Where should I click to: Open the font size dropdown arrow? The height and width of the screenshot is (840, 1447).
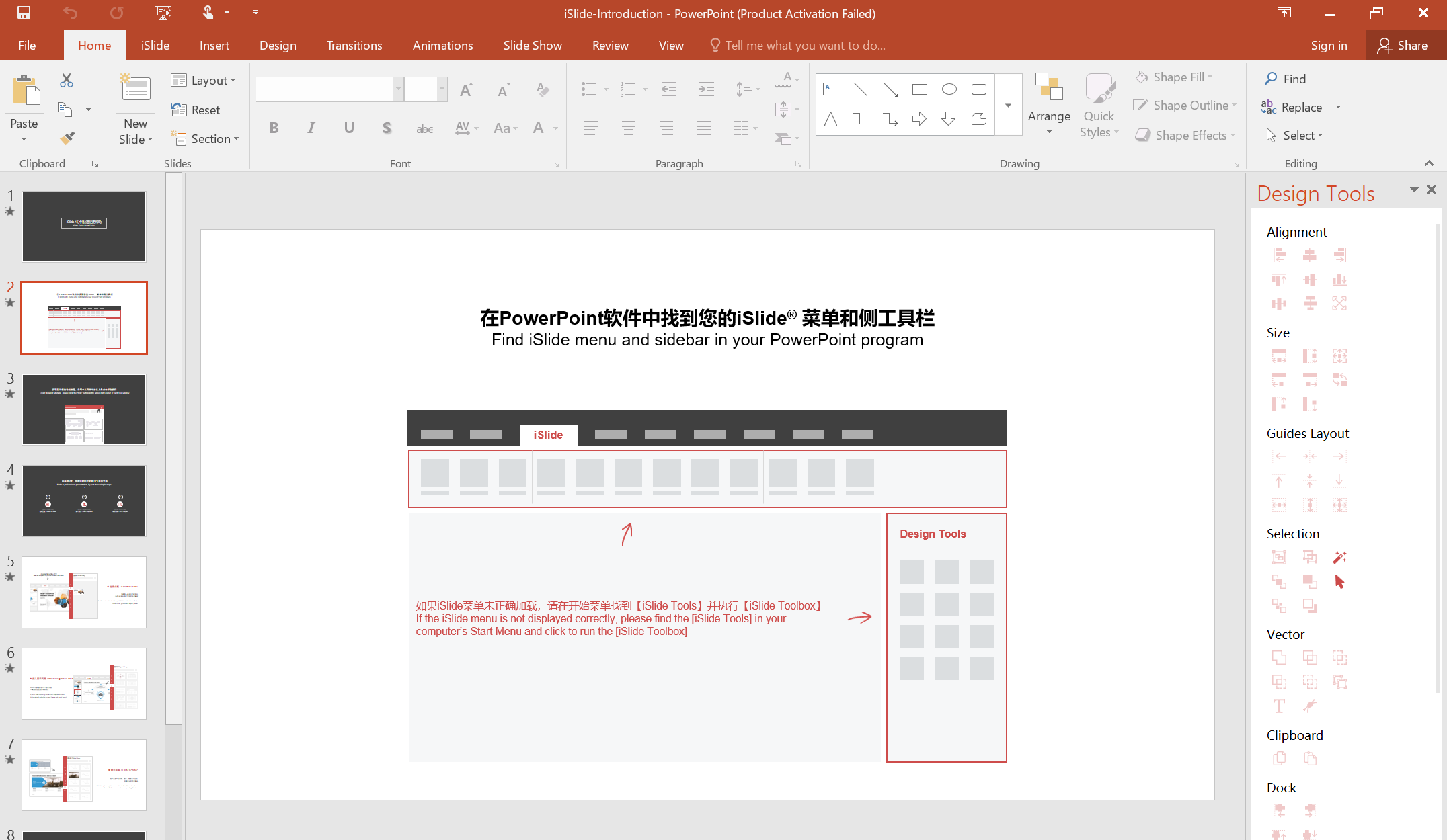pyautogui.click(x=442, y=89)
